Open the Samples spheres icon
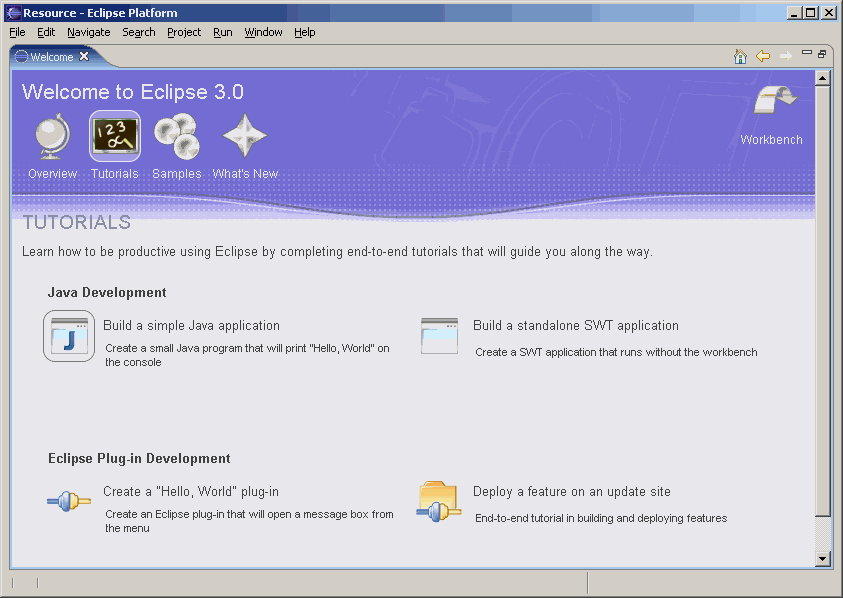 [x=176, y=136]
